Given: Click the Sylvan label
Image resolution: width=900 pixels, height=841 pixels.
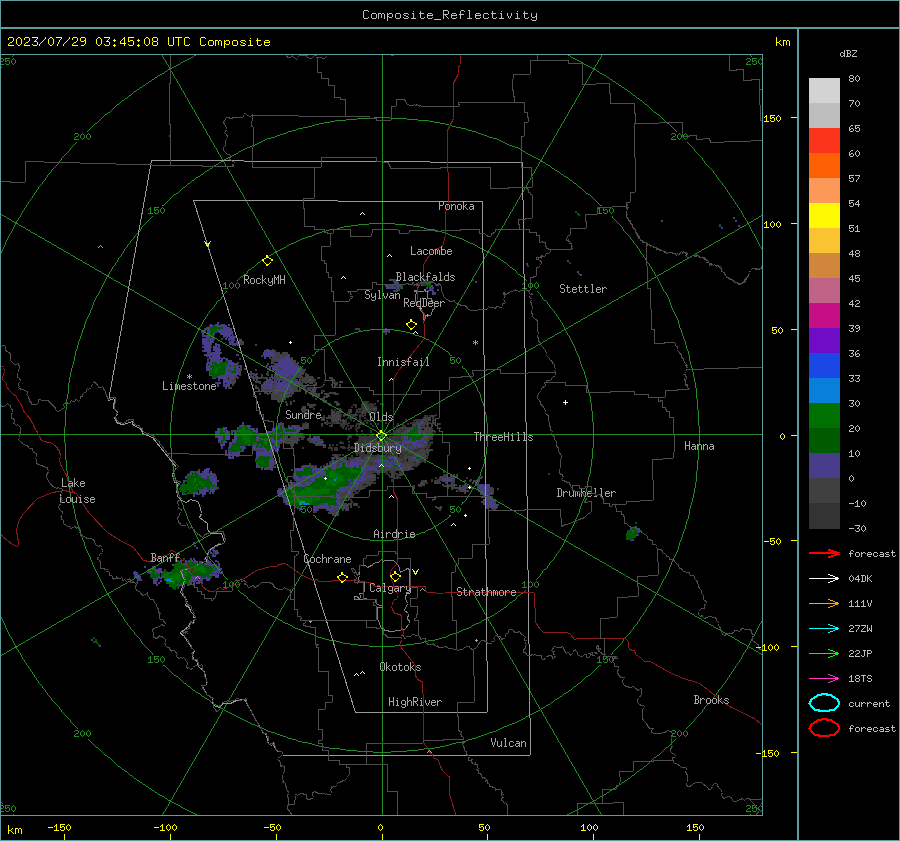Looking at the screenshot, I should pyautogui.click(x=382, y=296).
